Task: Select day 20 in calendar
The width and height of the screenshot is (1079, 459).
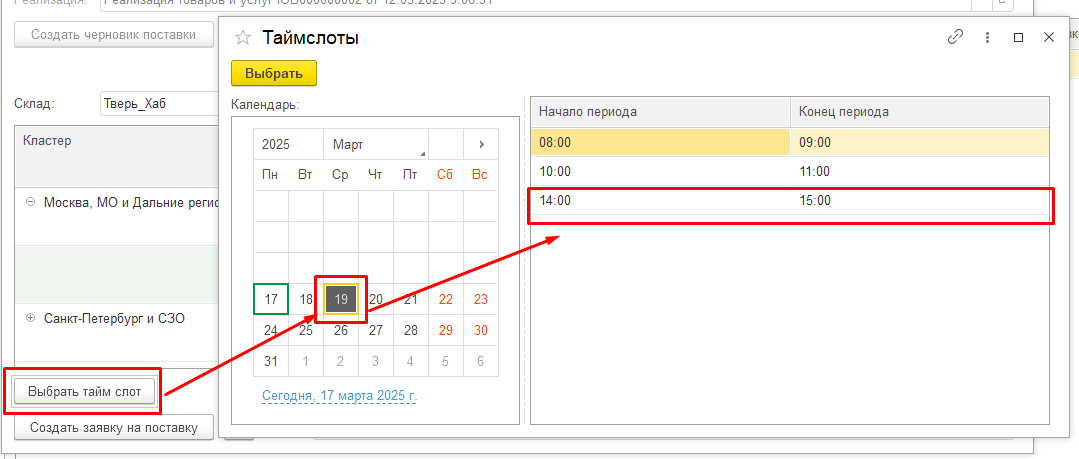Action: 376,299
